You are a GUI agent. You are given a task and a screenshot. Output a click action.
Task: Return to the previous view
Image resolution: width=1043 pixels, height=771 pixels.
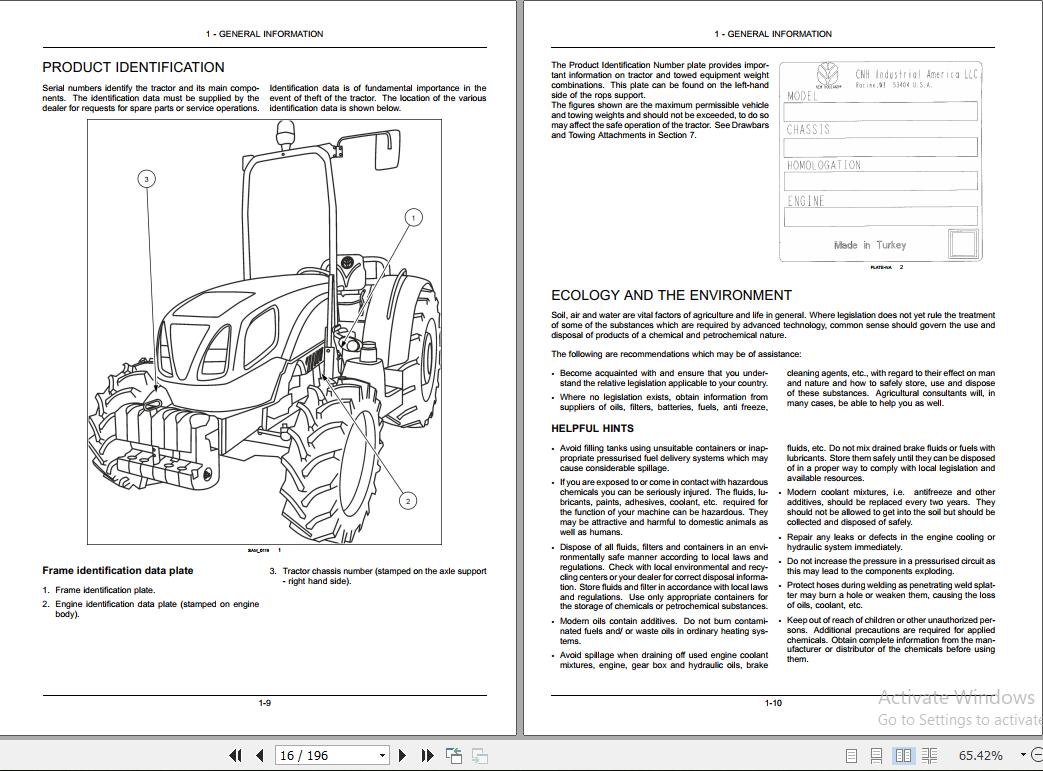pyautogui.click(x=453, y=755)
